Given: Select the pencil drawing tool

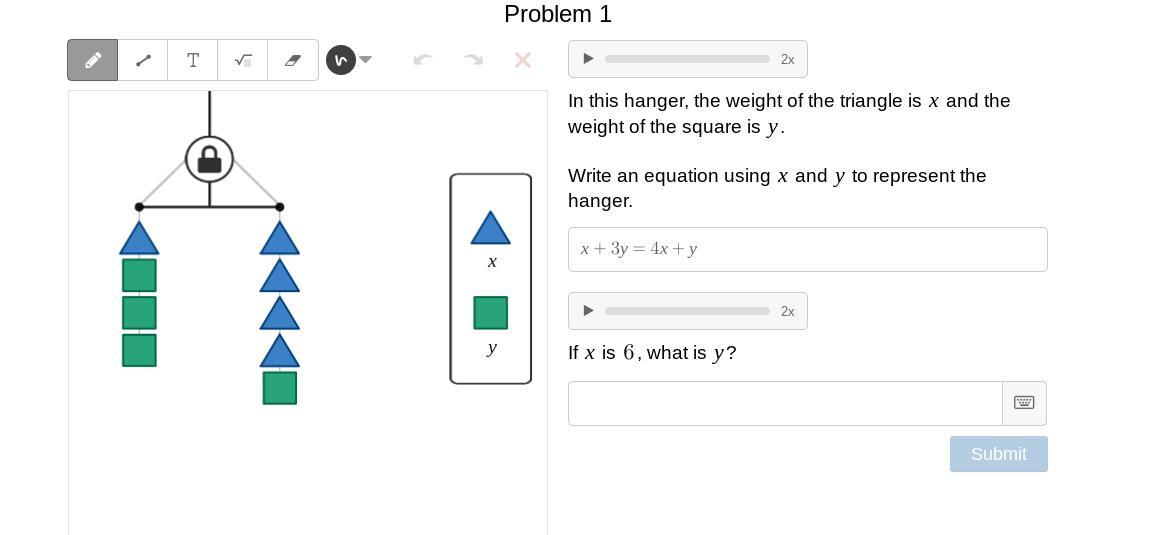Looking at the screenshot, I should pos(93,60).
